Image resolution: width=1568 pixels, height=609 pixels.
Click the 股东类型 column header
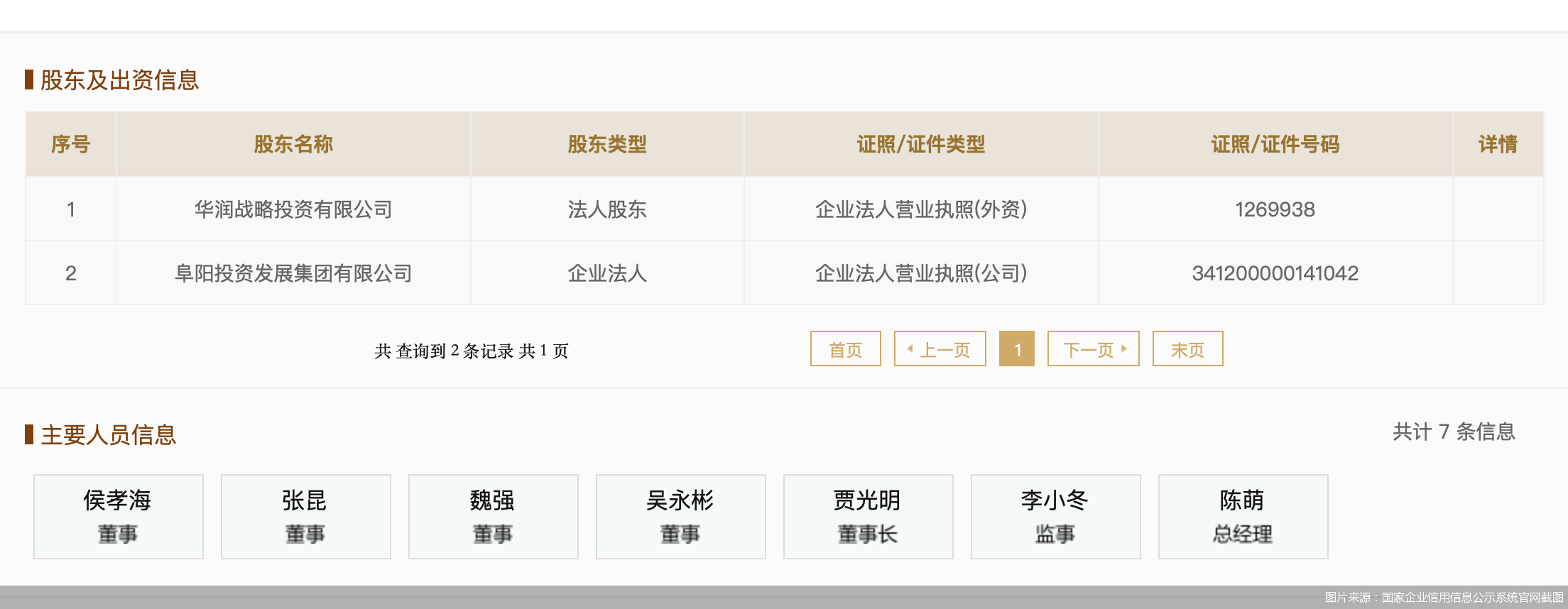607,144
